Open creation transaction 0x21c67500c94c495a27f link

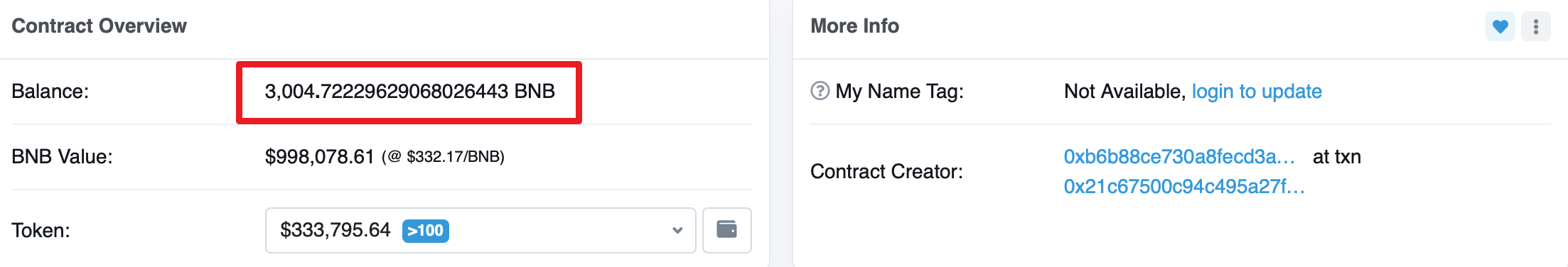click(1184, 187)
